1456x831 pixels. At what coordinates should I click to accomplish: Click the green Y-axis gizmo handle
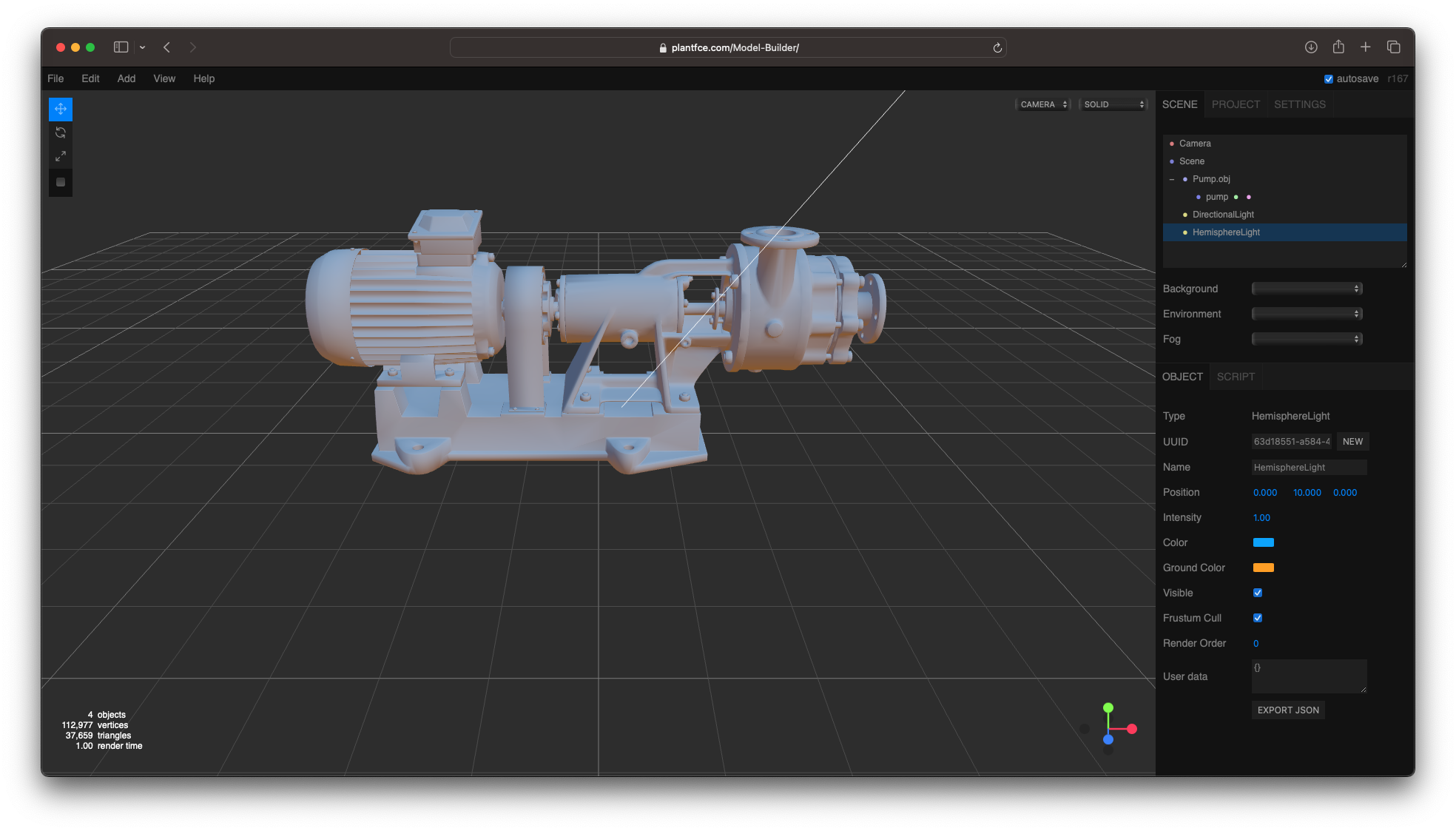pos(1108,708)
